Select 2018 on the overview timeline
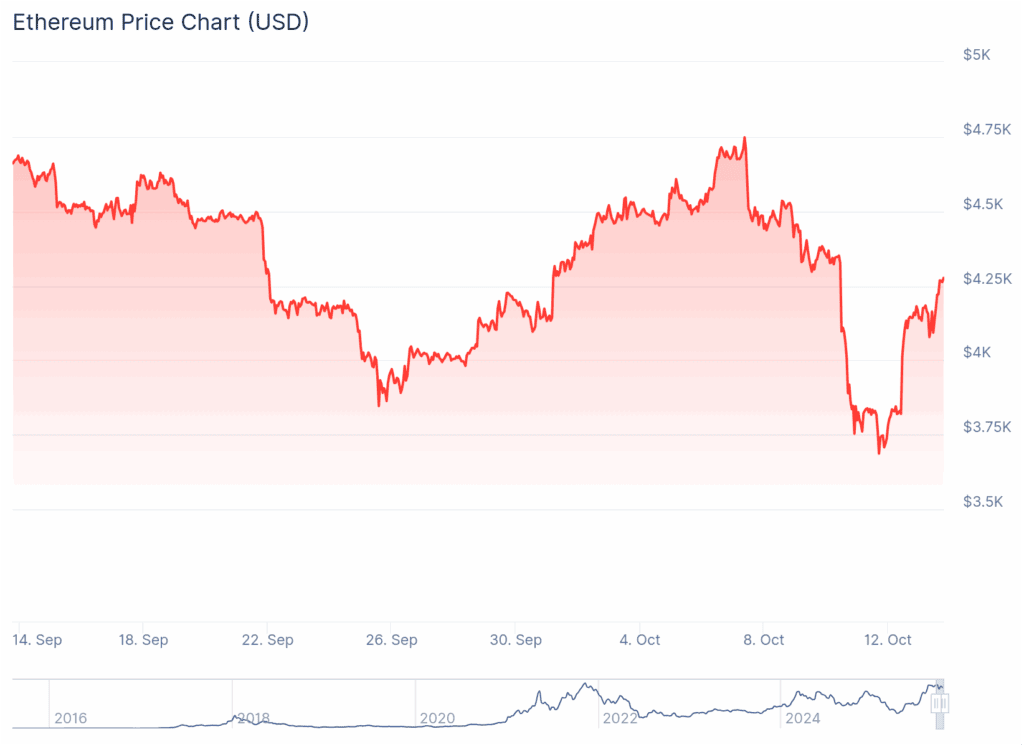This screenshot has height=747, width=1024. 253,718
